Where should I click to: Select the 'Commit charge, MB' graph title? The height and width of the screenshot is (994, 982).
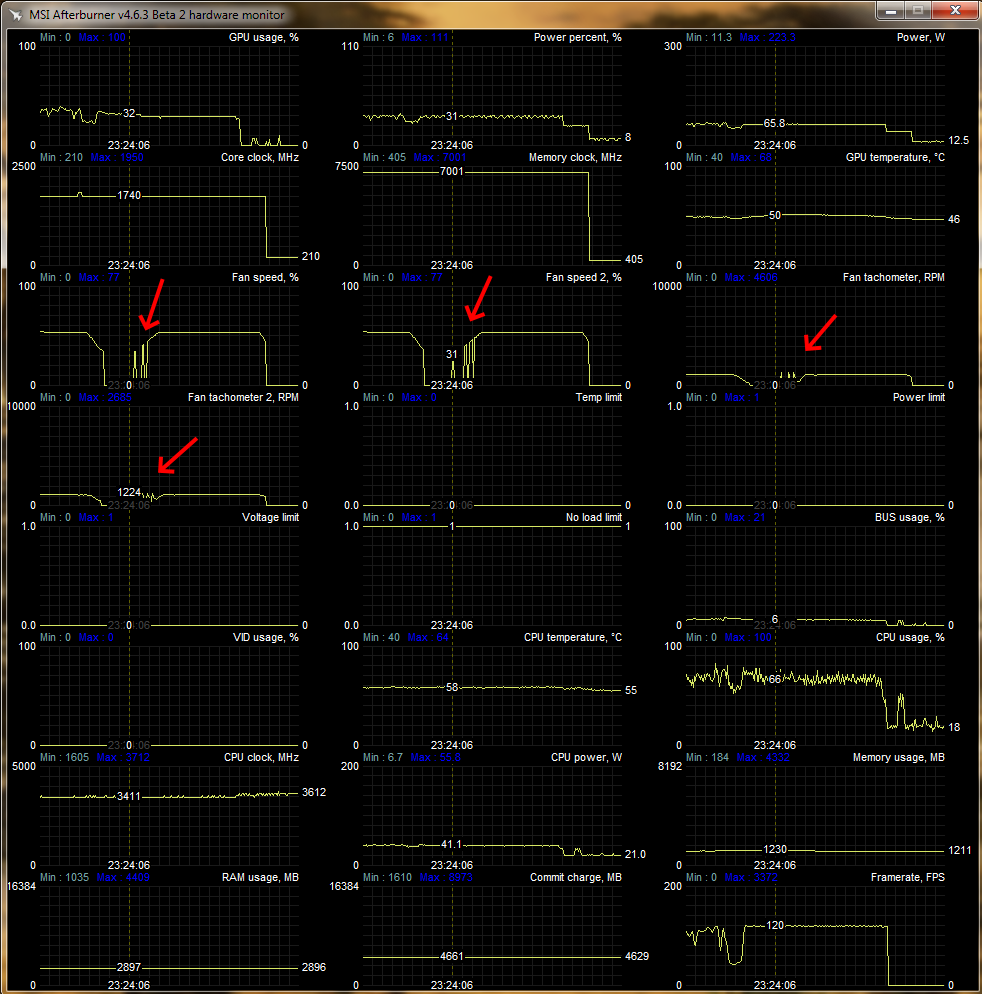pyautogui.click(x=576, y=877)
